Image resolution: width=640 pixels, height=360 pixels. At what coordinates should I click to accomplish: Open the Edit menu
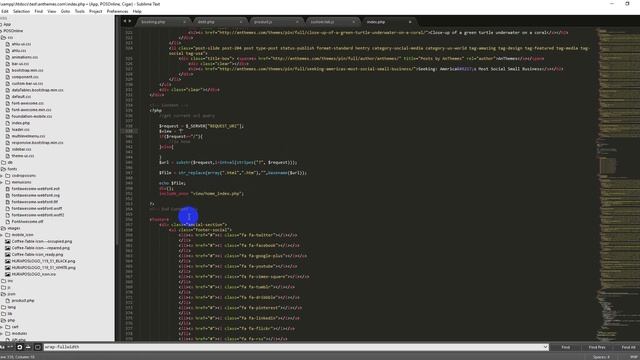point(4,11)
